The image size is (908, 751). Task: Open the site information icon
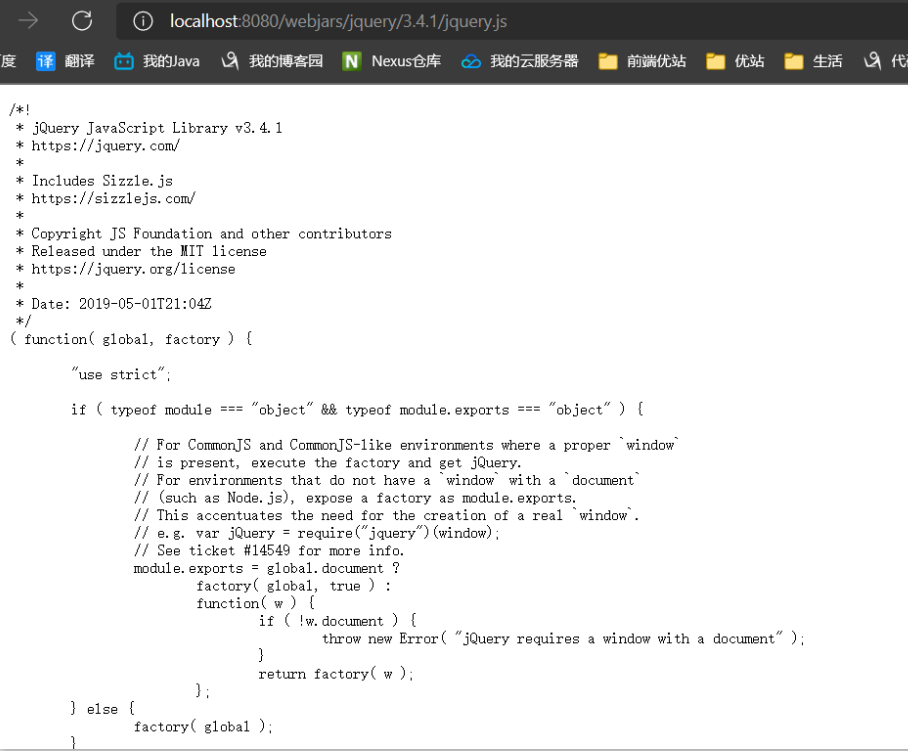click(x=143, y=21)
